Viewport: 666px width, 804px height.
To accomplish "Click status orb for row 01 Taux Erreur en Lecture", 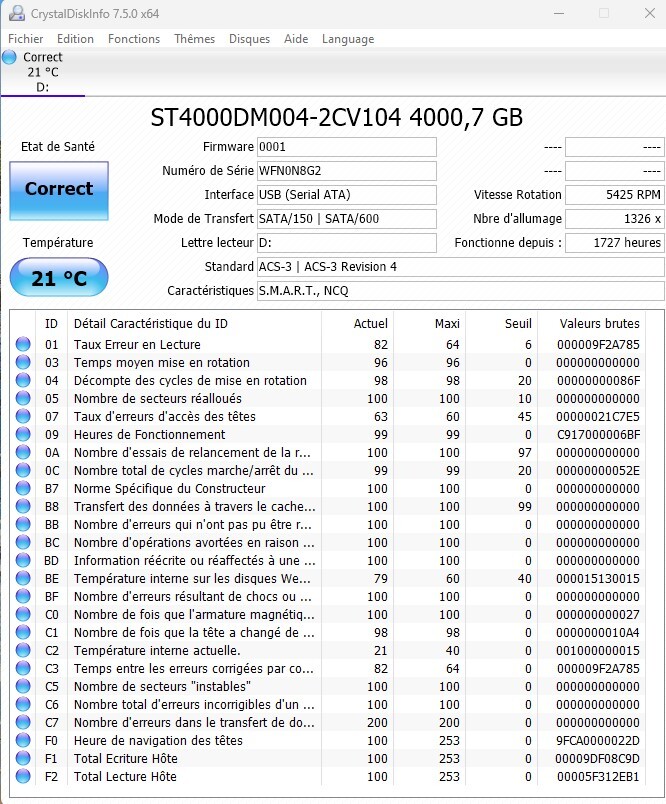I will pyautogui.click(x=23, y=344).
